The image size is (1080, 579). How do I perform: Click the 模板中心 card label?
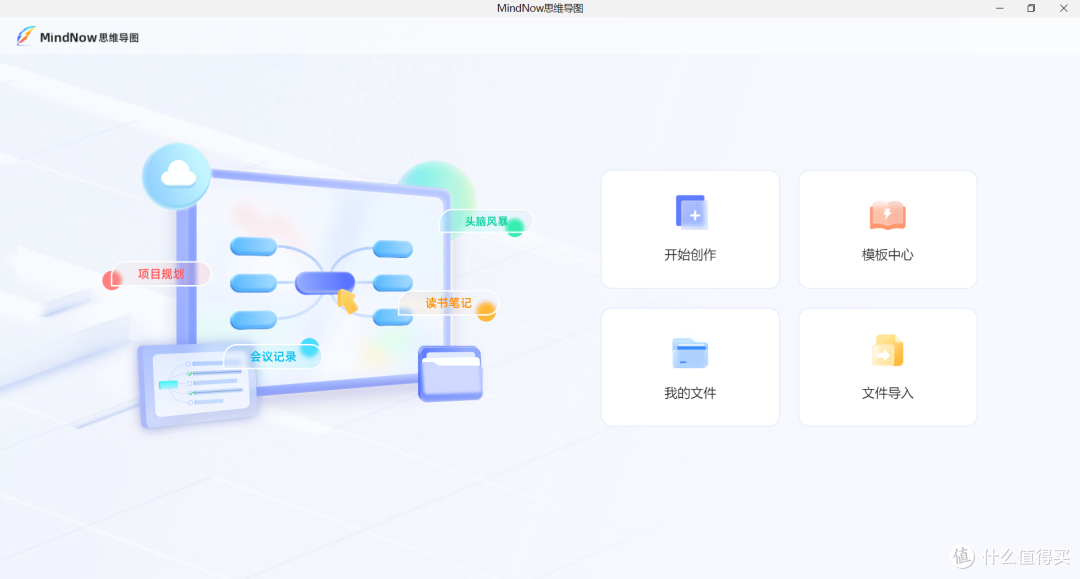[887, 255]
